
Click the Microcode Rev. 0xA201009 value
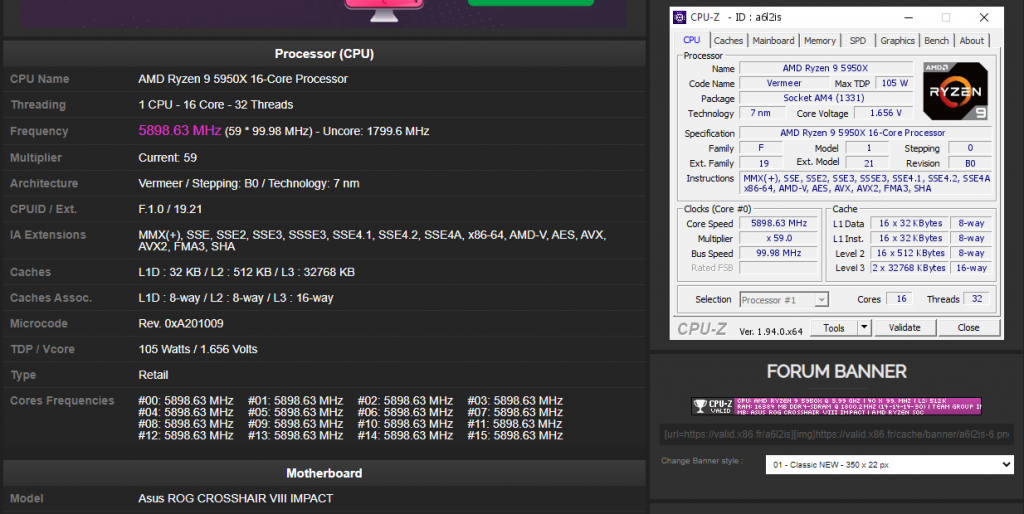[181, 323]
